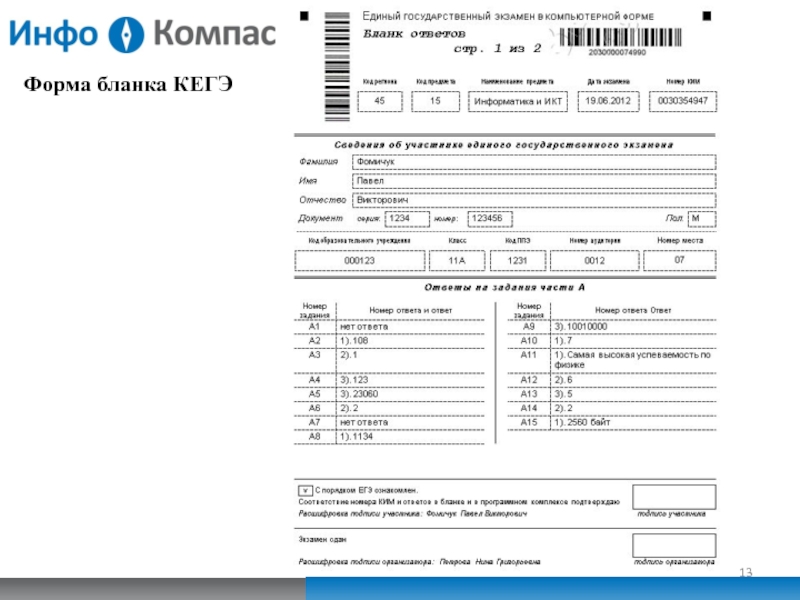Click answer row A13 '3).5'
This screenshot has width=800, height=600.
612,394
